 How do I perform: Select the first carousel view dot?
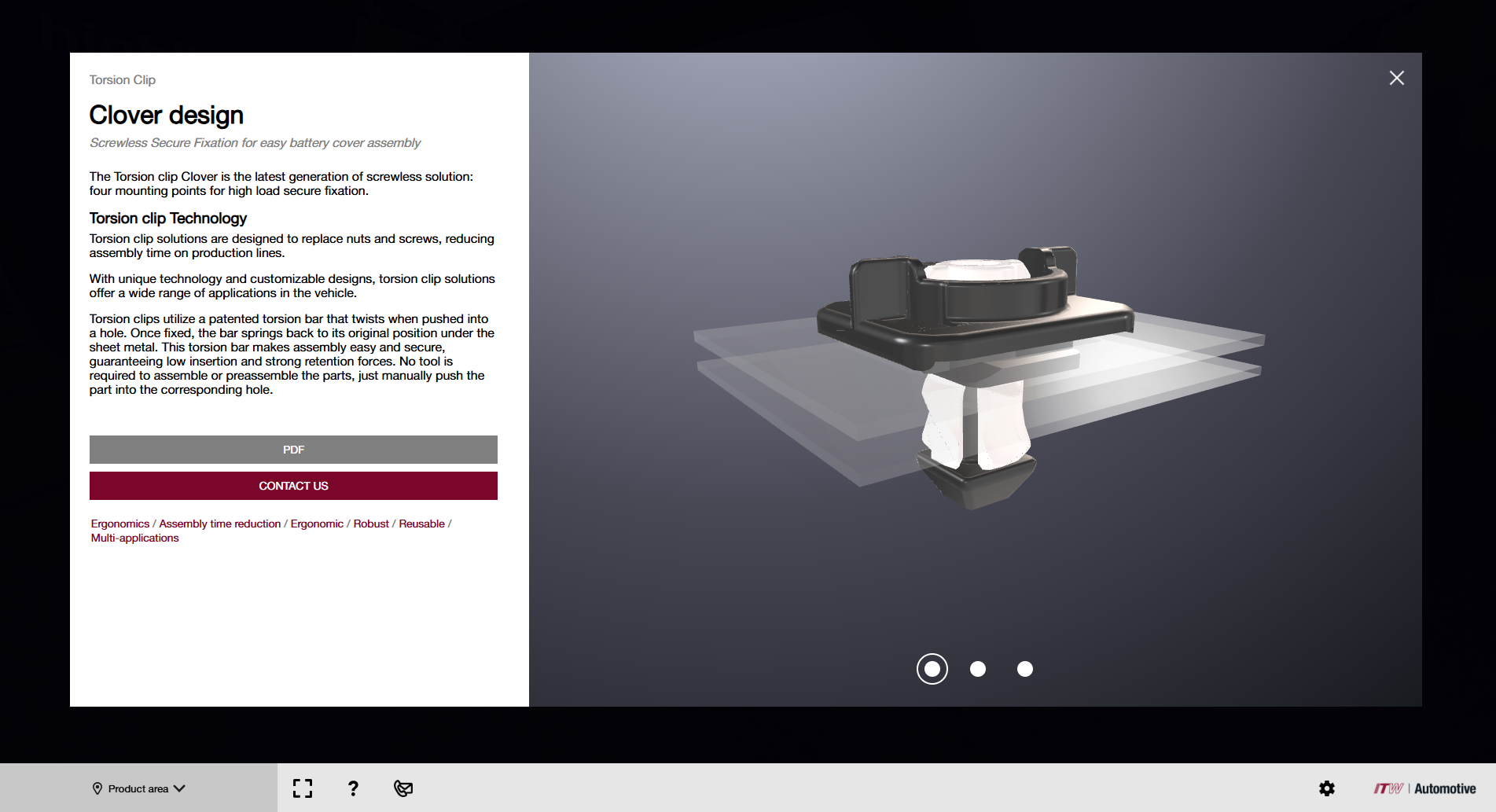tap(932, 669)
